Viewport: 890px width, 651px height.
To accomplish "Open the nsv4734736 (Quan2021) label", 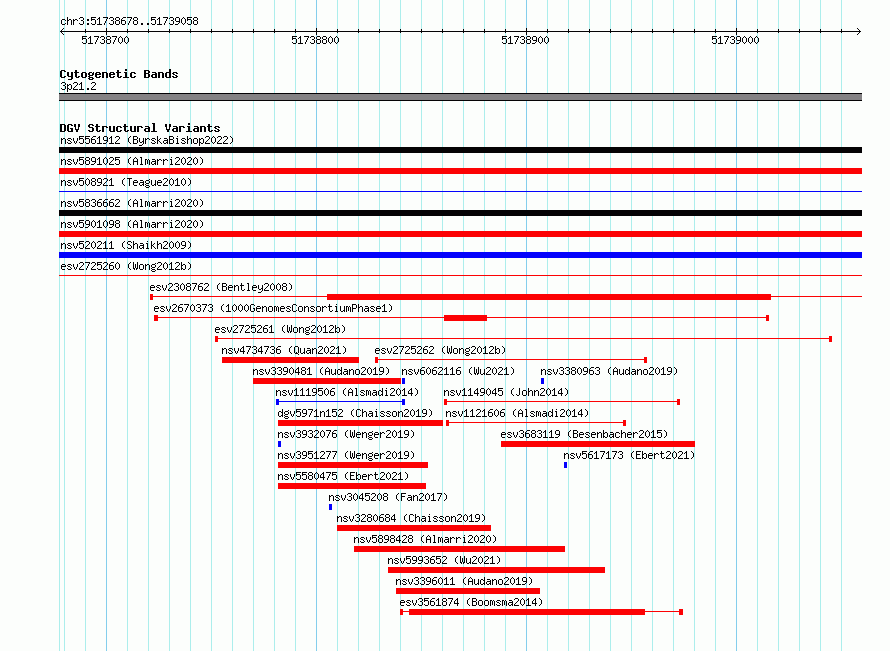I will click(x=284, y=350).
